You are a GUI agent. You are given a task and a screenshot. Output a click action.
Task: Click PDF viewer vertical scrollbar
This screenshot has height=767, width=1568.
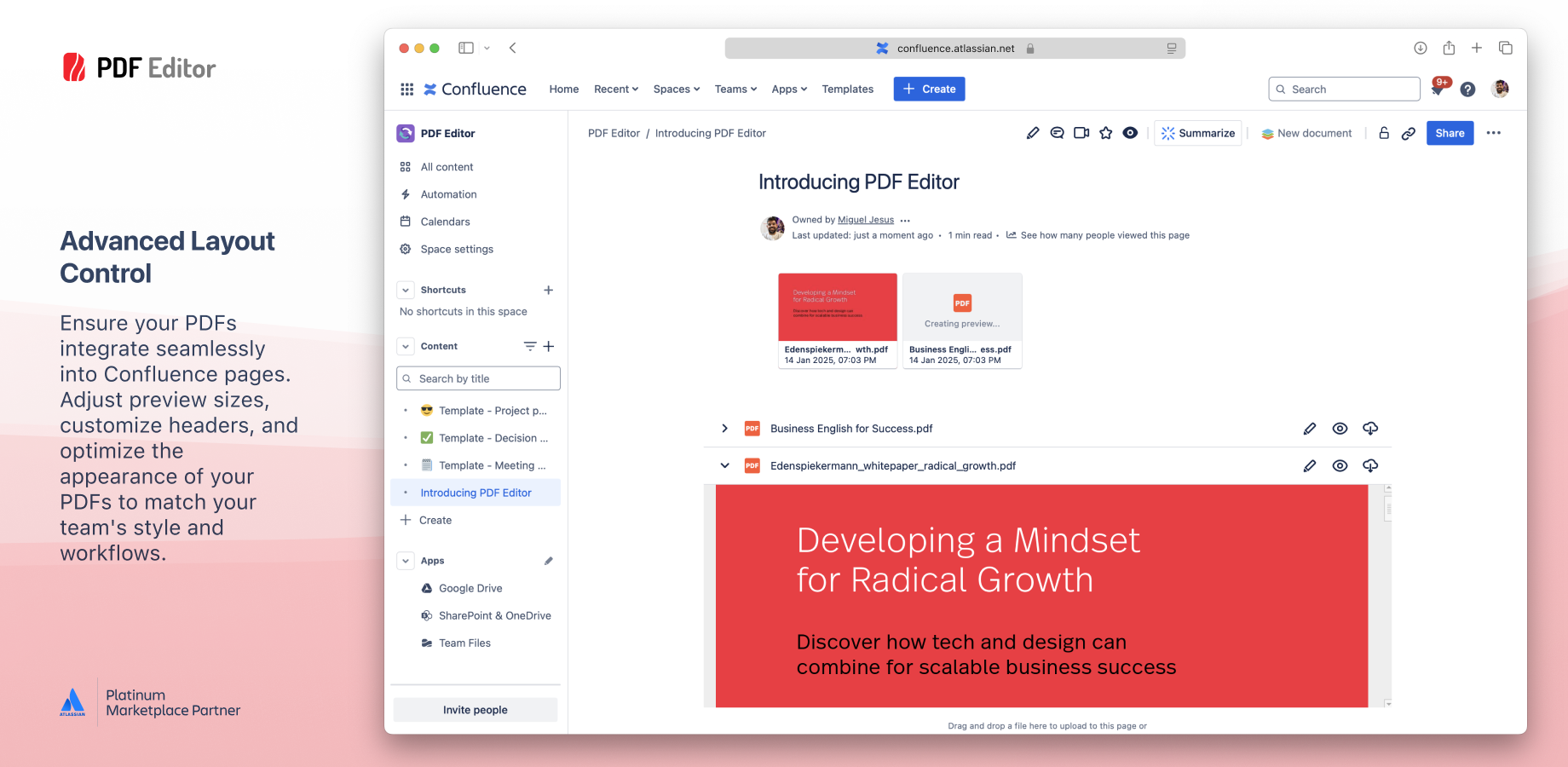click(x=1388, y=596)
